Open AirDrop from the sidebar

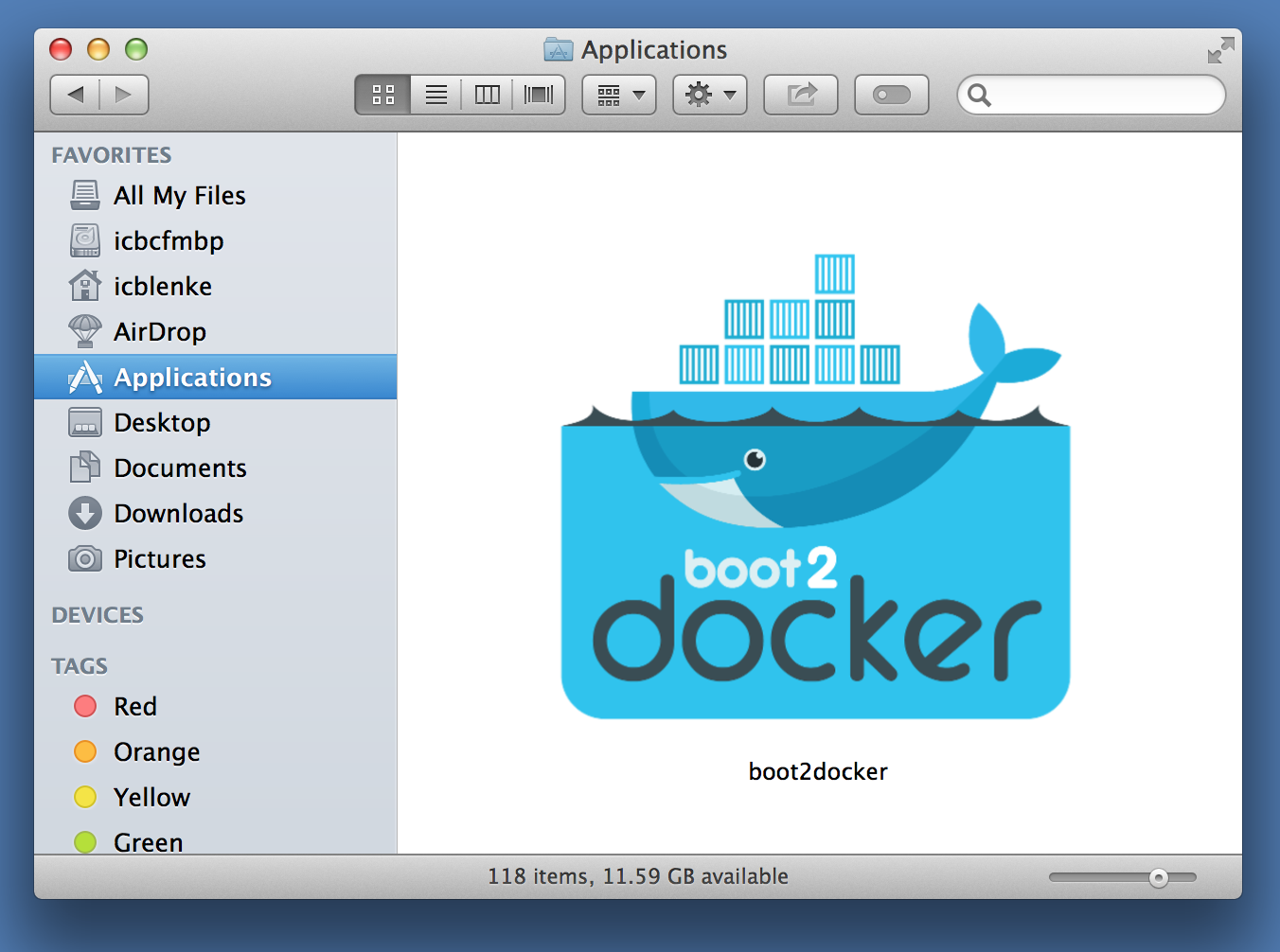[215, 331]
